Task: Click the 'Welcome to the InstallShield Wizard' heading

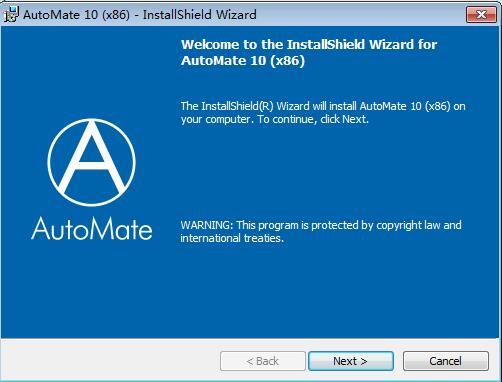Action: click(309, 52)
